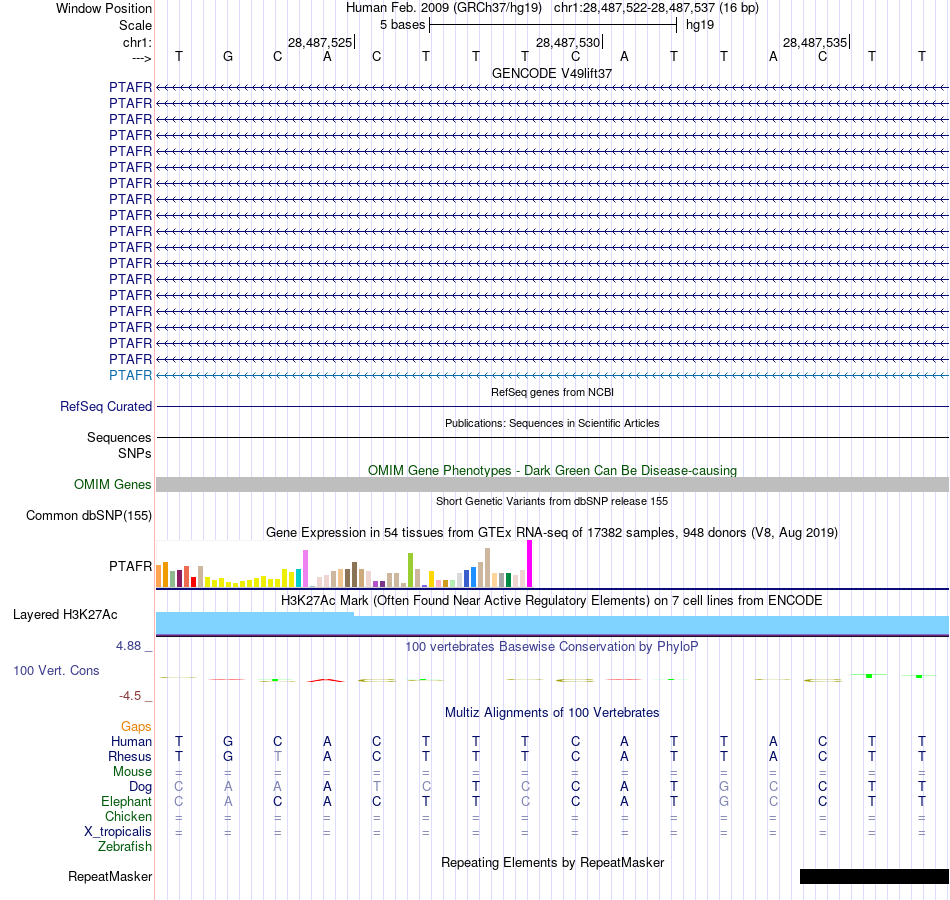The height and width of the screenshot is (900, 950).
Task: Click the Rhesus species label
Action: [130, 756]
